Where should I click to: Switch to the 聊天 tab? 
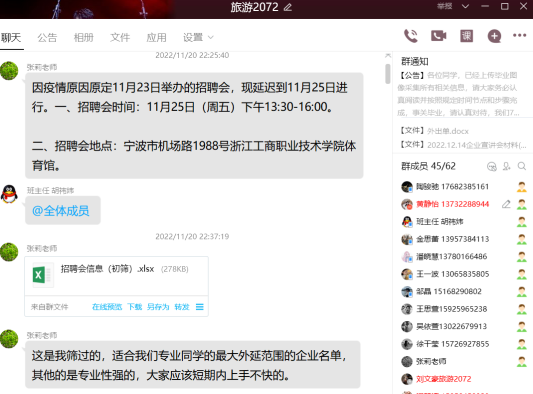[x=11, y=37]
